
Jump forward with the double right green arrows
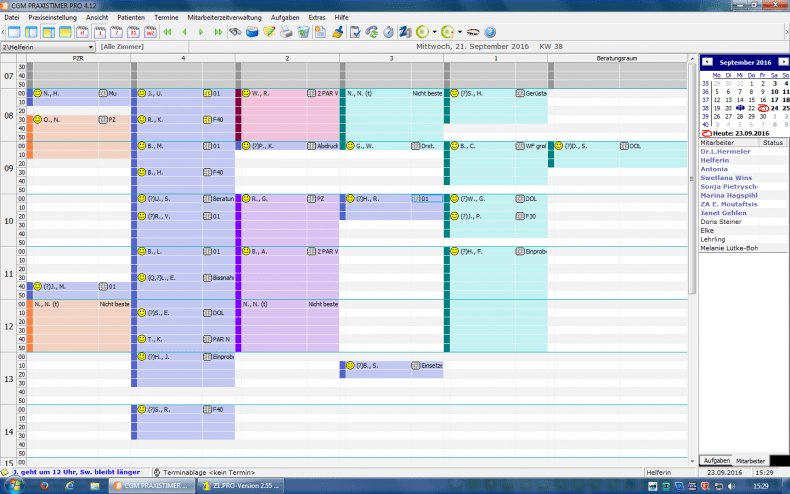point(218,32)
